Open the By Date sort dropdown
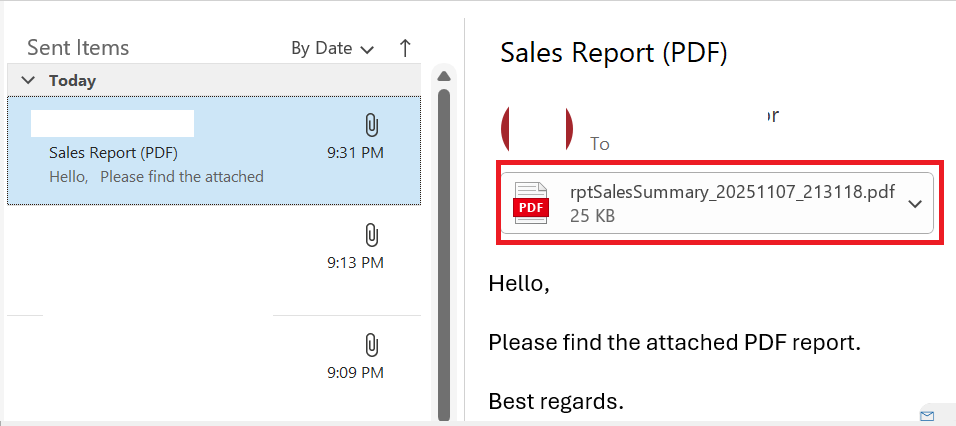This screenshot has width=956, height=426. pyautogui.click(x=332, y=48)
